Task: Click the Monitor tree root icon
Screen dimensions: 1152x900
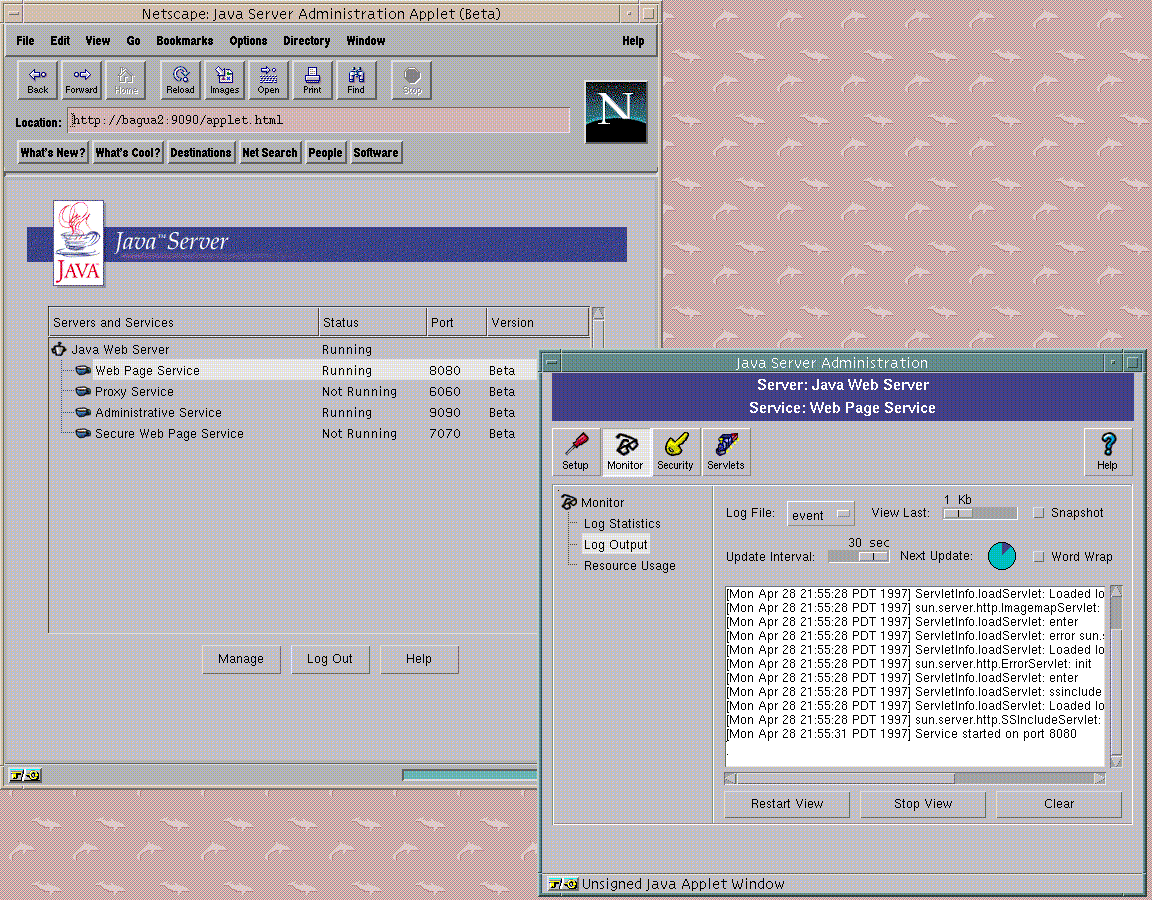Action: coord(569,503)
